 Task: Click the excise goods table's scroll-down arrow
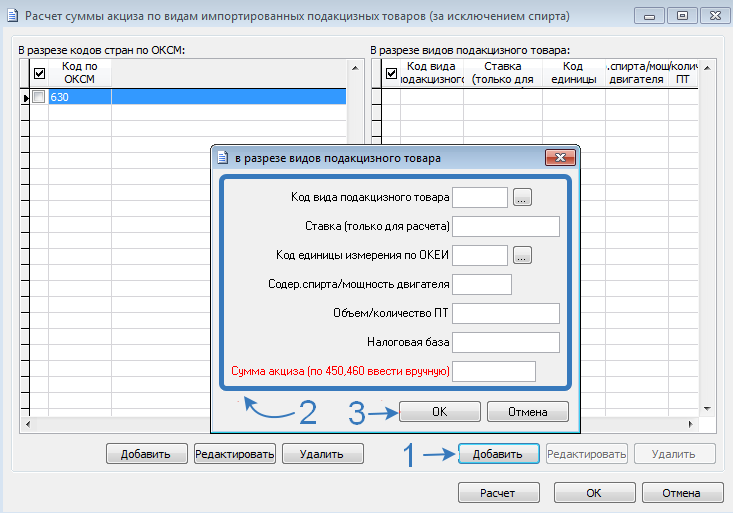click(x=707, y=409)
